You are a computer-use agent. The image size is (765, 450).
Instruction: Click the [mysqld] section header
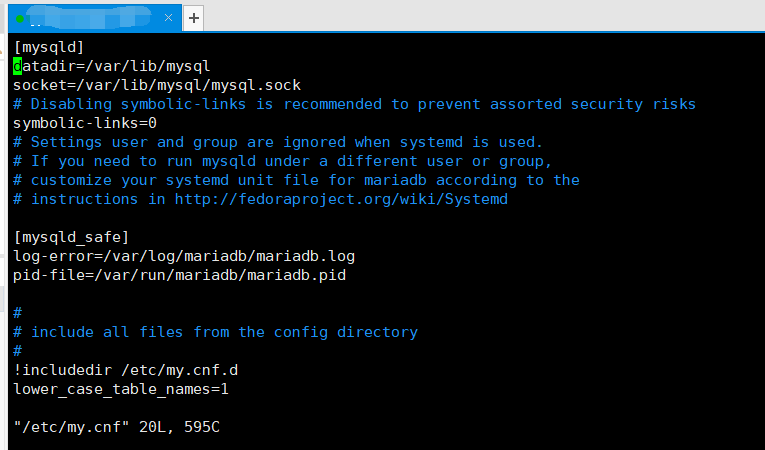pyautogui.click(x=48, y=47)
